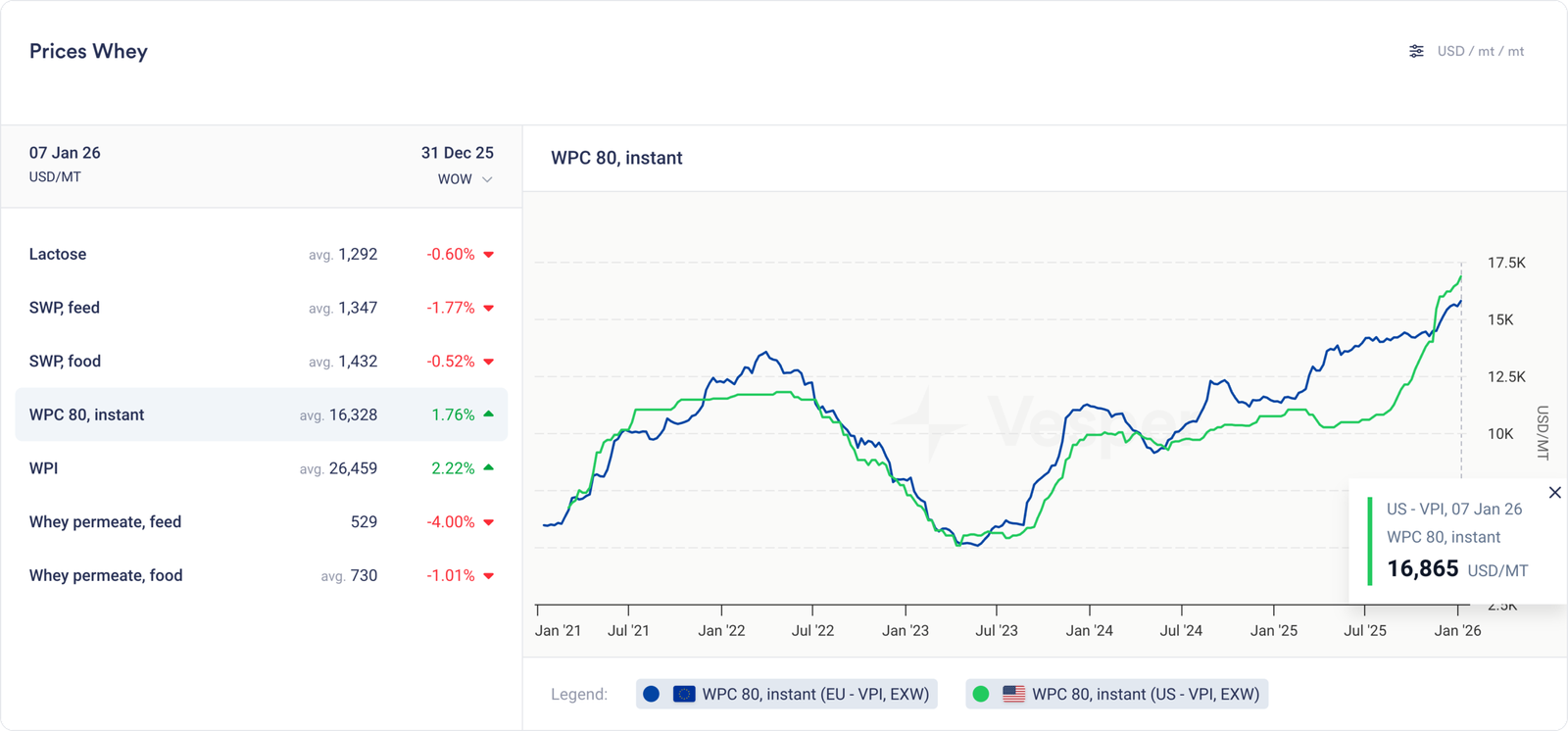
Task: Close the US - VPI price tooltip
Action: (x=1554, y=493)
